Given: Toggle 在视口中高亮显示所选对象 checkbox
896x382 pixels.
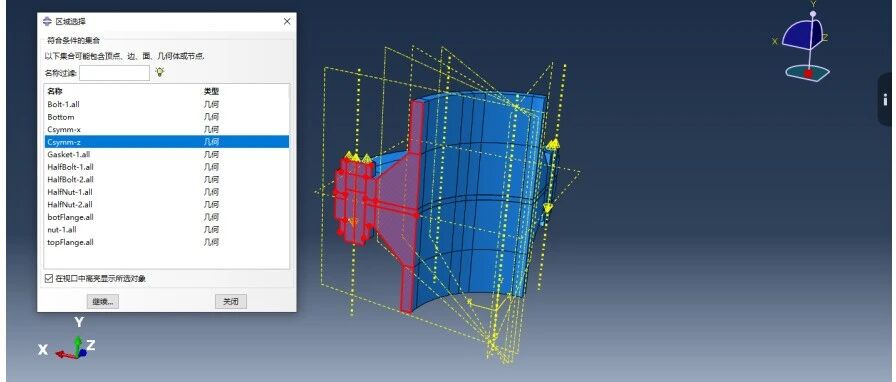Looking at the screenshot, I should (49, 278).
